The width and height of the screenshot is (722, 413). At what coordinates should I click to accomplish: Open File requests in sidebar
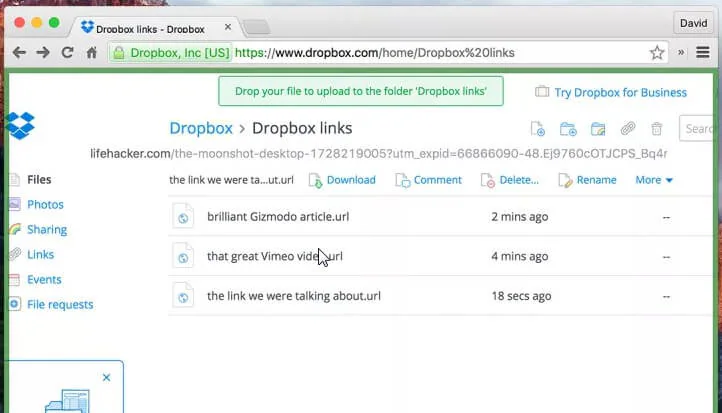[60, 304]
